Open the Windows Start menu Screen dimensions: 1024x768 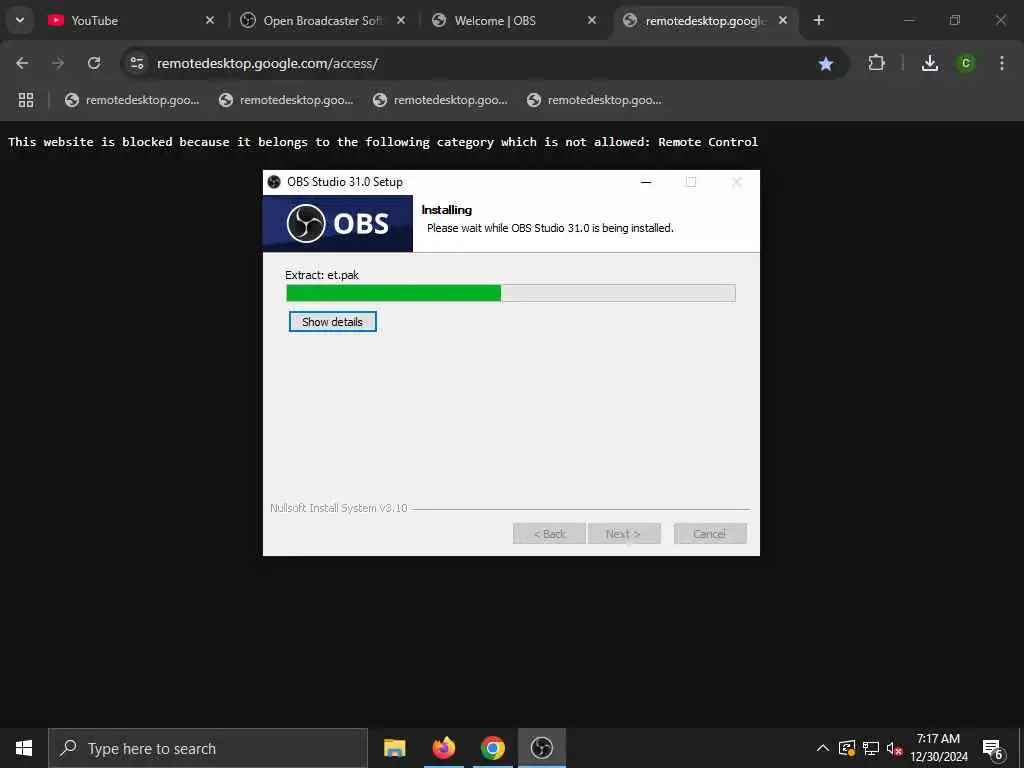(x=24, y=748)
